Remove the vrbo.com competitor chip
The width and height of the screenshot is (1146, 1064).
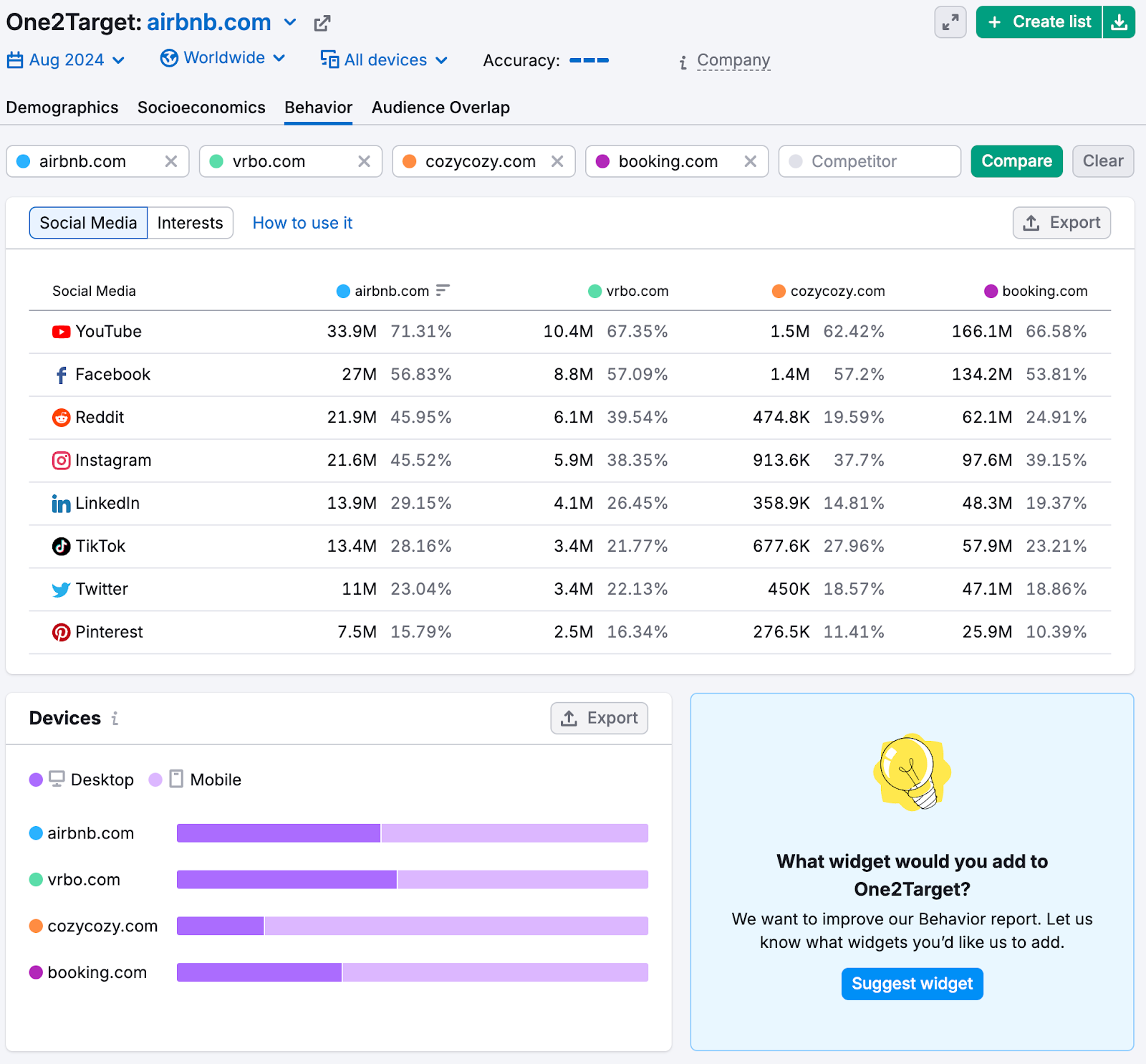(x=364, y=161)
